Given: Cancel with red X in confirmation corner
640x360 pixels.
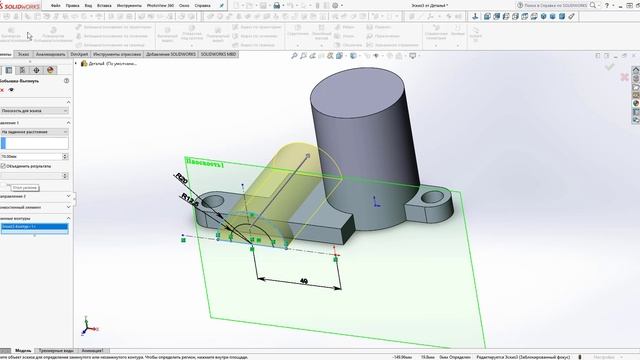Looking at the screenshot, I should click(x=624, y=77).
